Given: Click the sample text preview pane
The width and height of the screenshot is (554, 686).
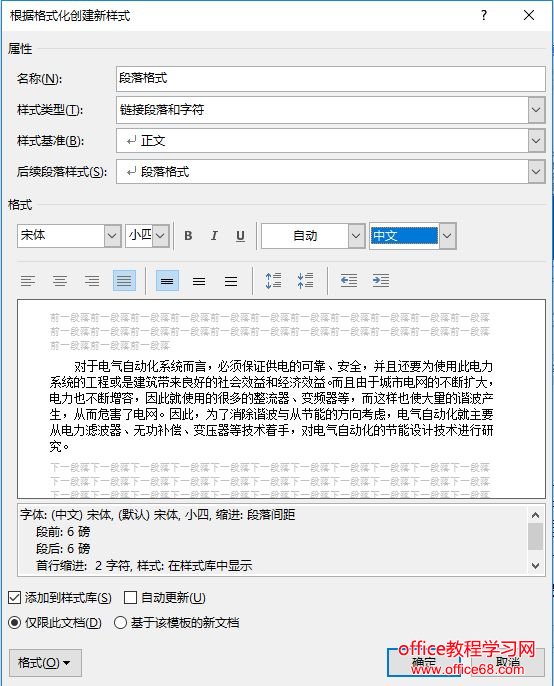Looking at the screenshot, I should pyautogui.click(x=281, y=399).
